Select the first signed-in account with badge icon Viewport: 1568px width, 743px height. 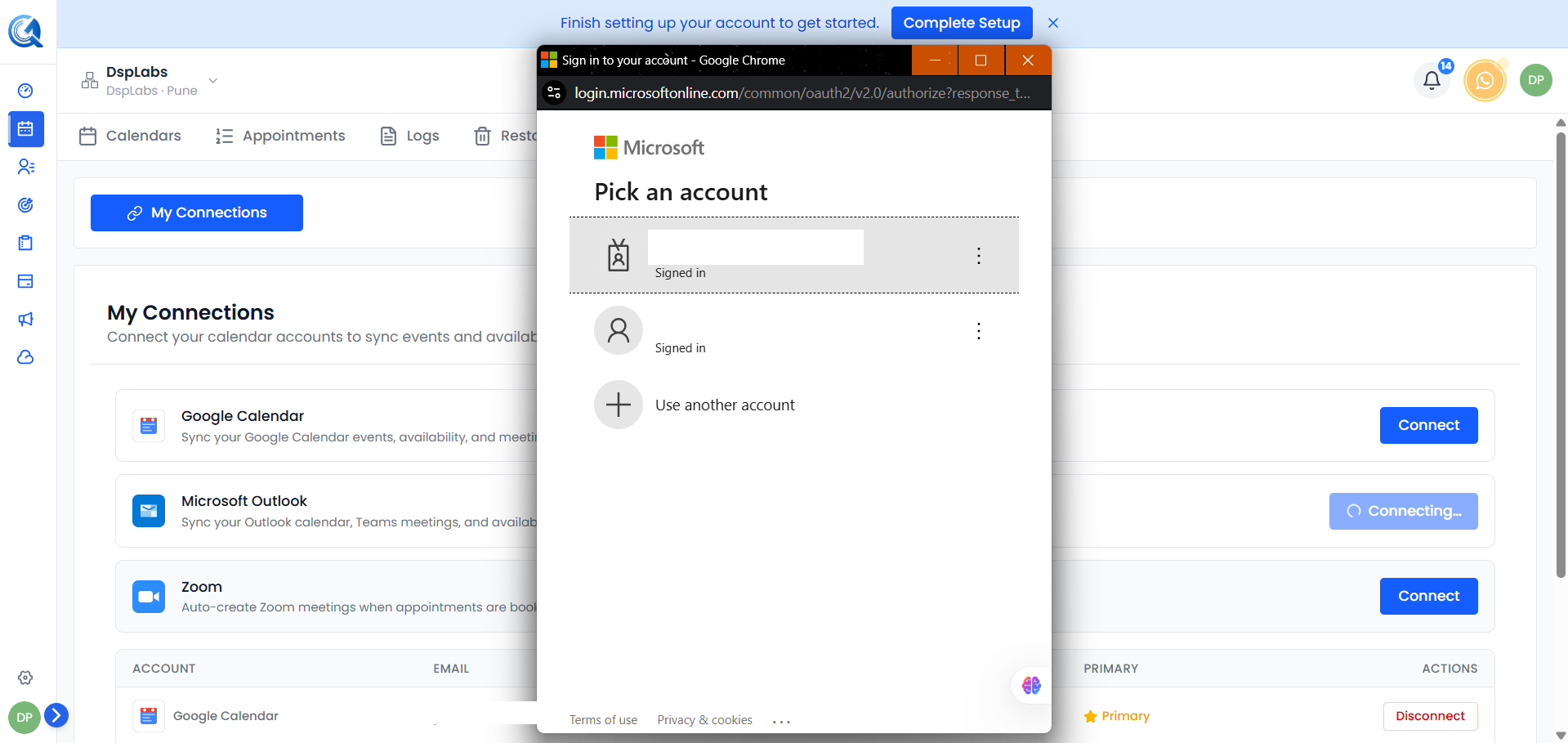pos(794,255)
